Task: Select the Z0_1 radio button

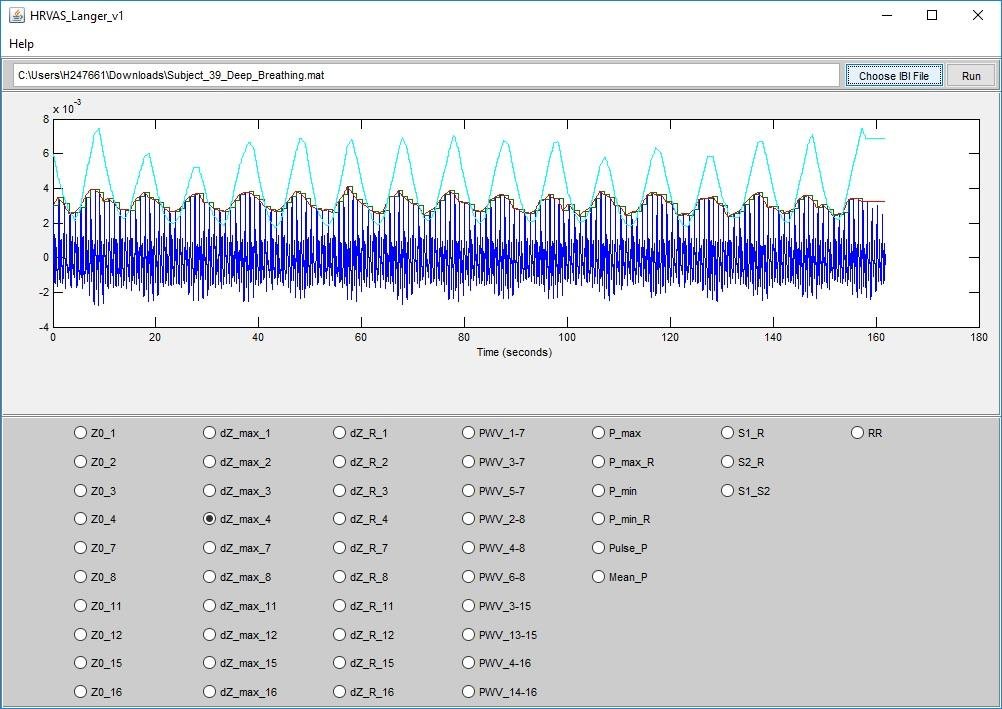Action: 81,433
